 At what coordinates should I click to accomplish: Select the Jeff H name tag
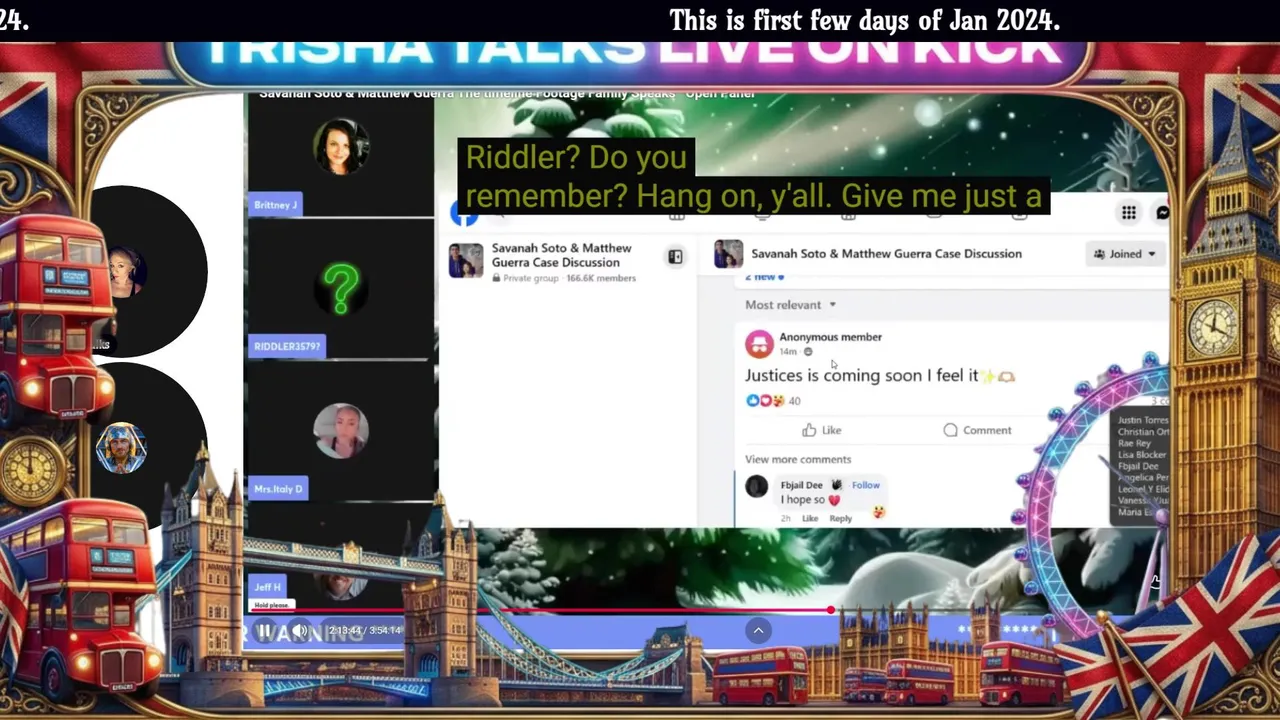click(268, 587)
